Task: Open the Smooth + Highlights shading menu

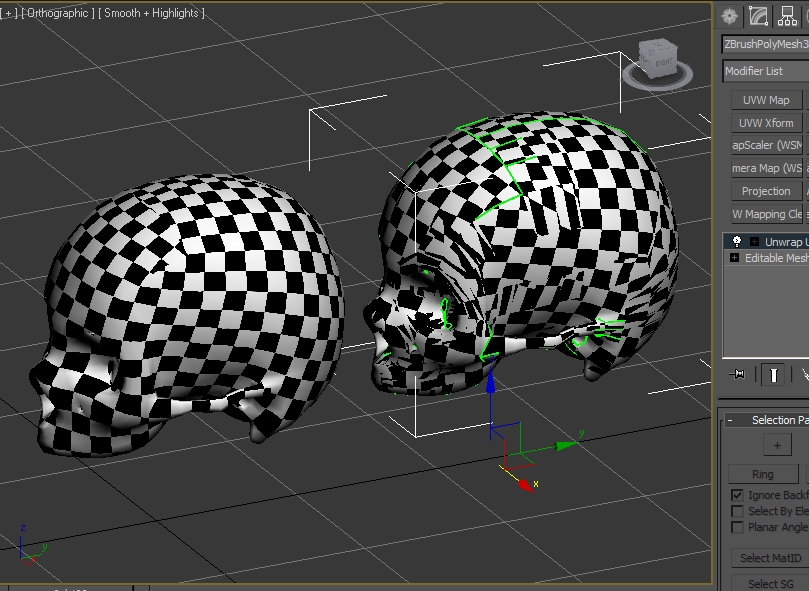Action: [150, 14]
